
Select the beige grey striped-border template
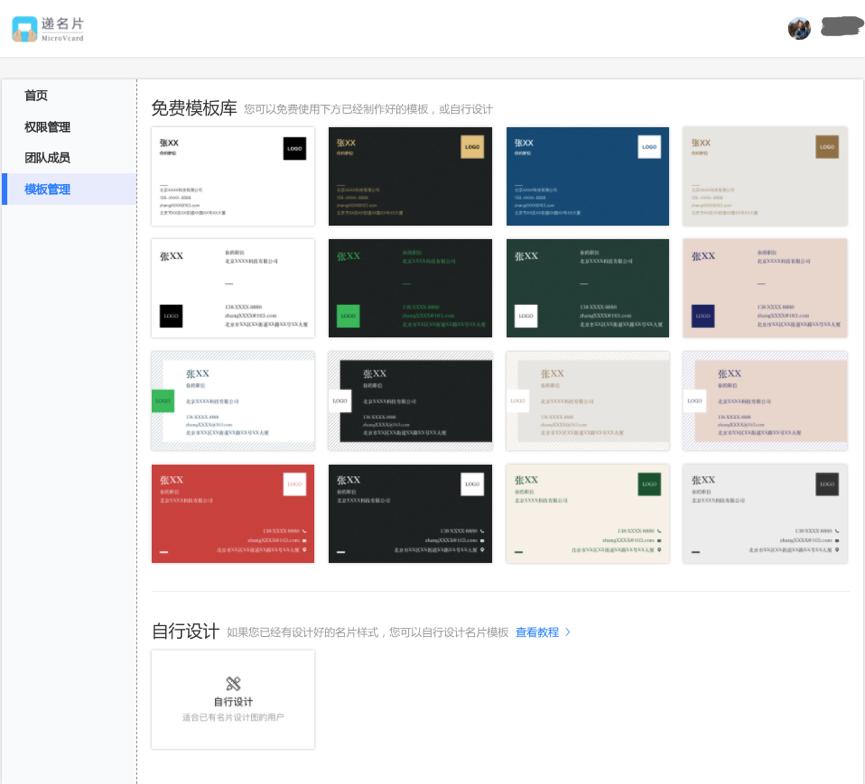click(x=588, y=401)
